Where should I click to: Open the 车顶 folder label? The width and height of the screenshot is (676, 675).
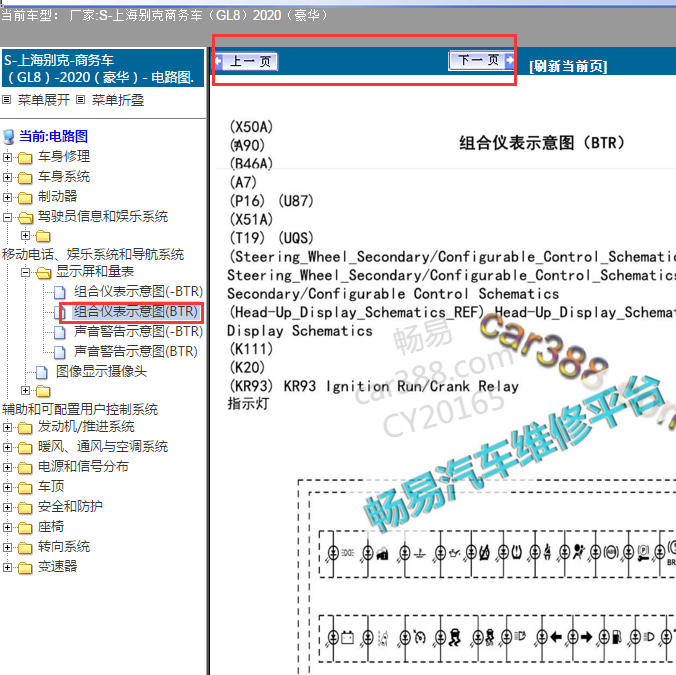(x=51, y=486)
